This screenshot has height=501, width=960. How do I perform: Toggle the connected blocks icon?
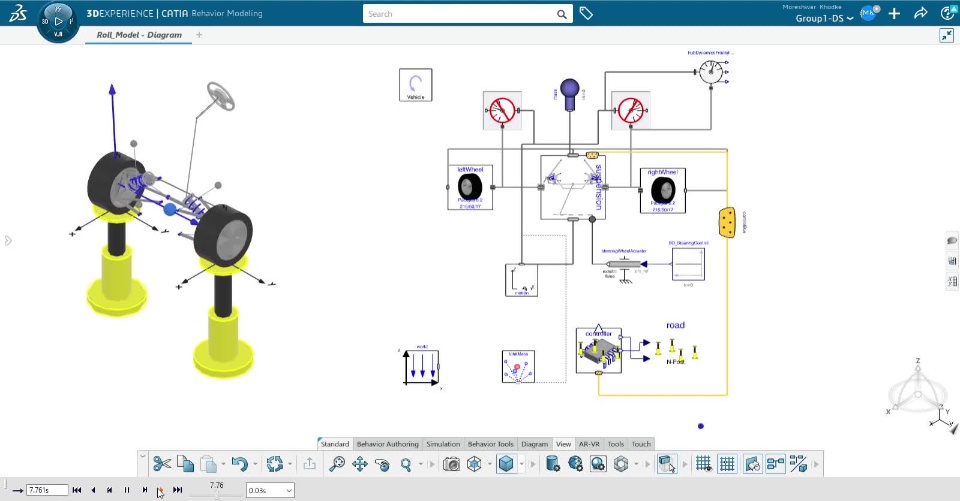tap(775, 464)
